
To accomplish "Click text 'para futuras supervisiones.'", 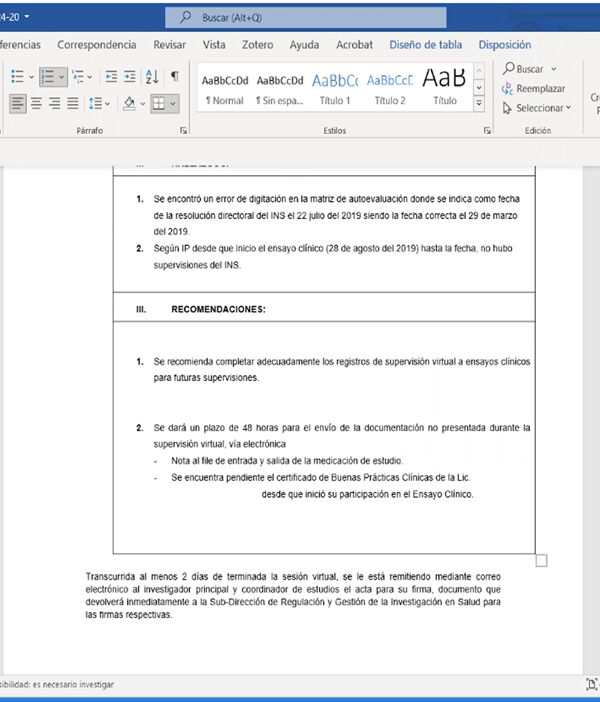I will point(206,378).
